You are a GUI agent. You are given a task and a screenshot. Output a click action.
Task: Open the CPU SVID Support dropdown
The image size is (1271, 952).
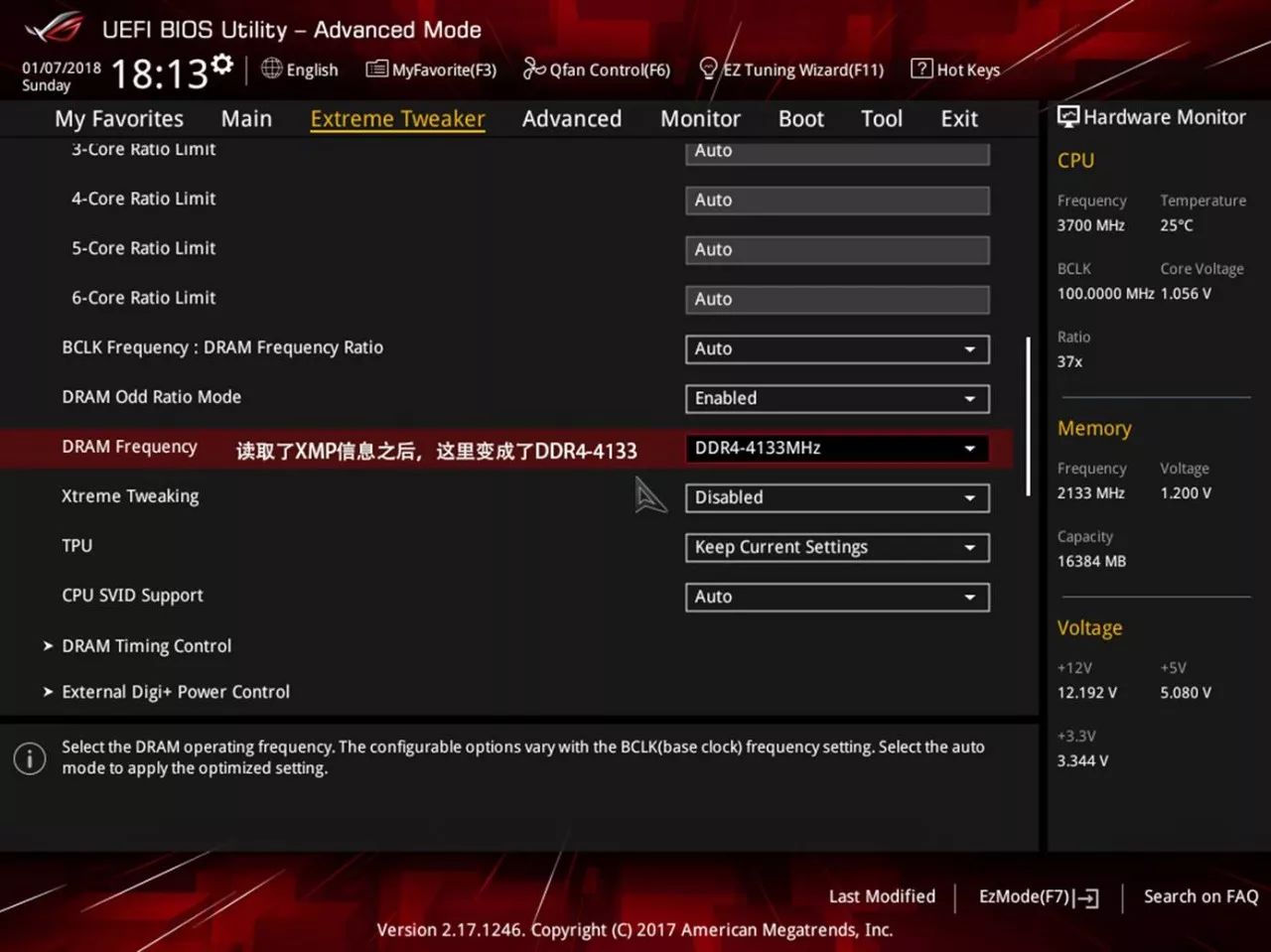click(x=837, y=597)
